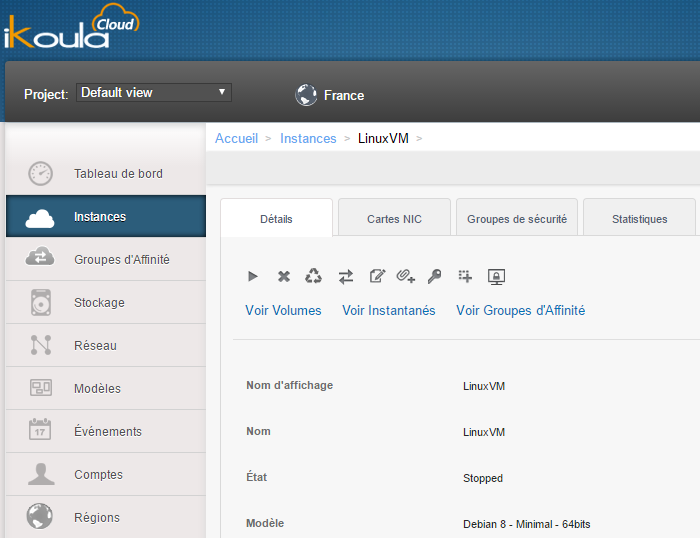
Task: Open Événements in sidebar
Action: [x=106, y=431]
